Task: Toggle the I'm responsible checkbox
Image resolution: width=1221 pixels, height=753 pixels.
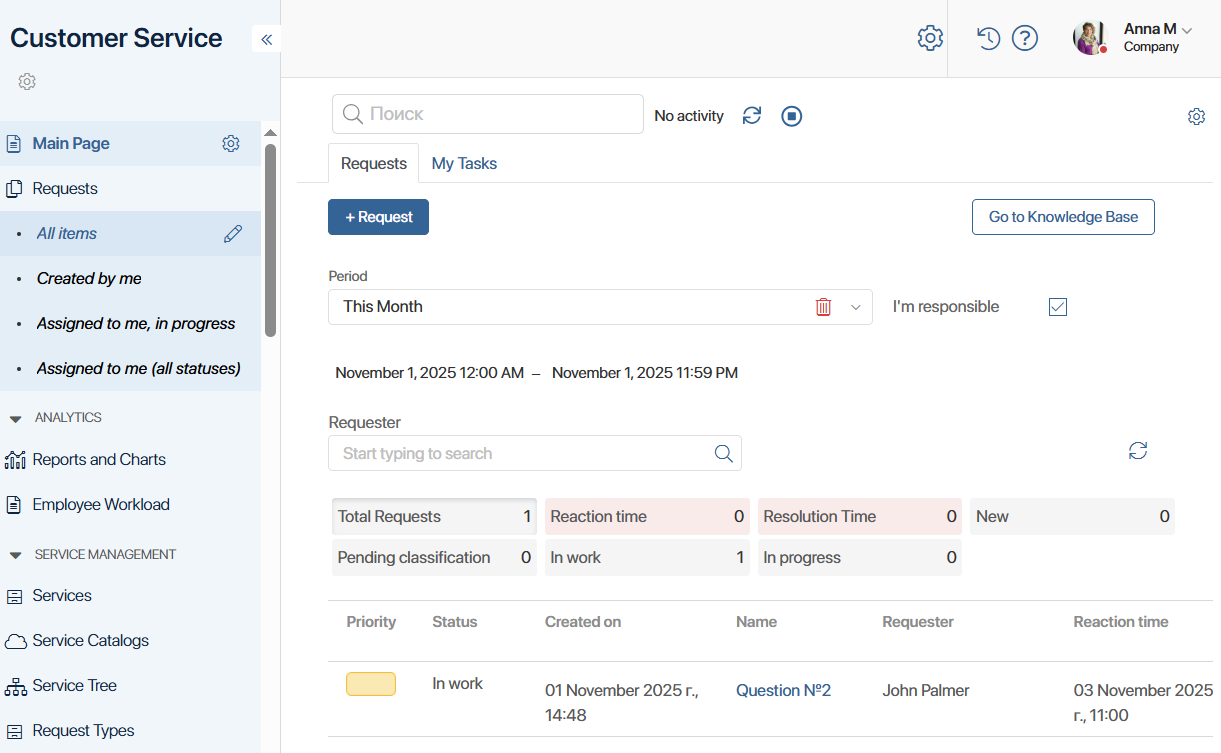Action: (x=1058, y=307)
